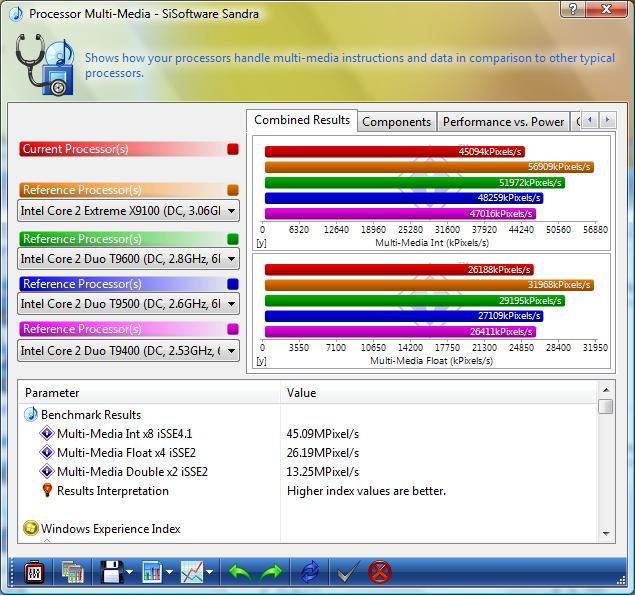Click the help question mark button
The width and height of the screenshot is (635, 596).
(573, 9)
